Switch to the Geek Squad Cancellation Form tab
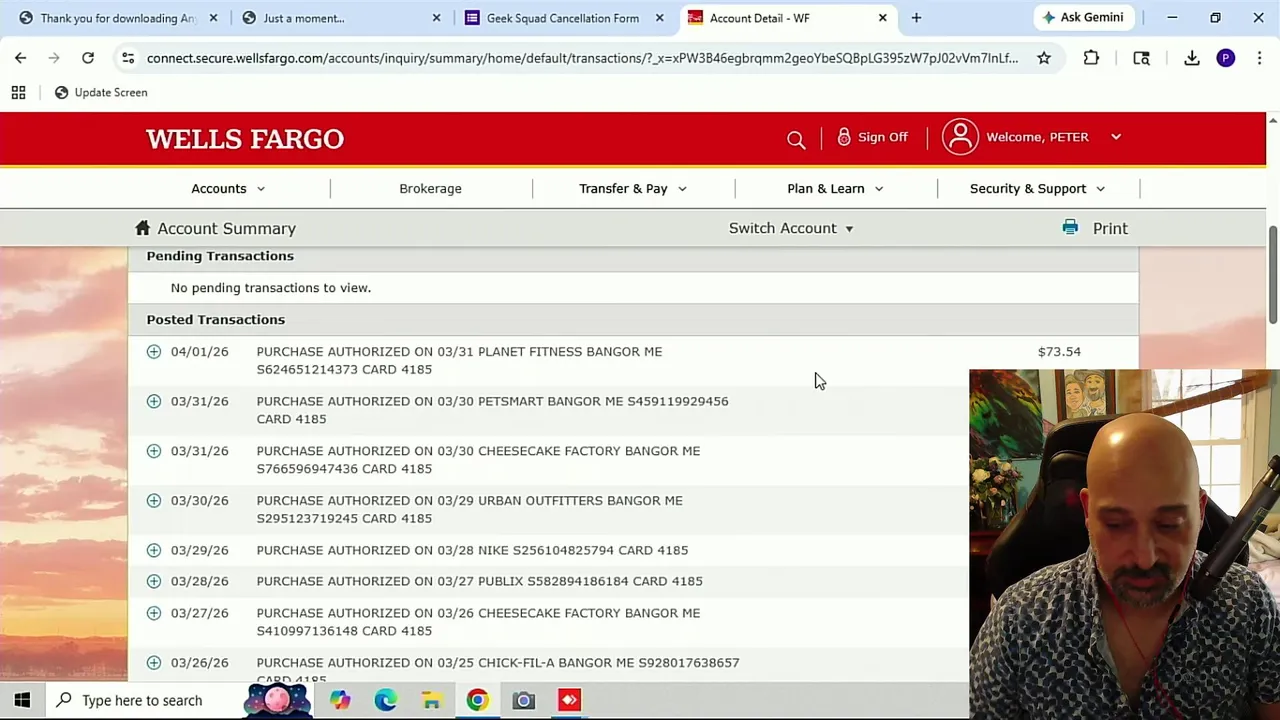The height and width of the screenshot is (720, 1280). (x=562, y=18)
